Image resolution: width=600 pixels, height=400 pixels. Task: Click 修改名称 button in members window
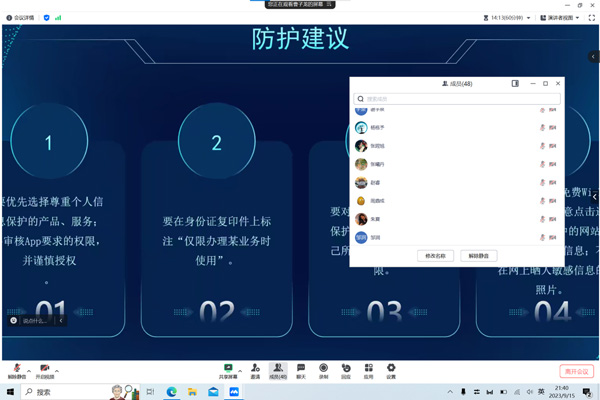[x=435, y=256]
